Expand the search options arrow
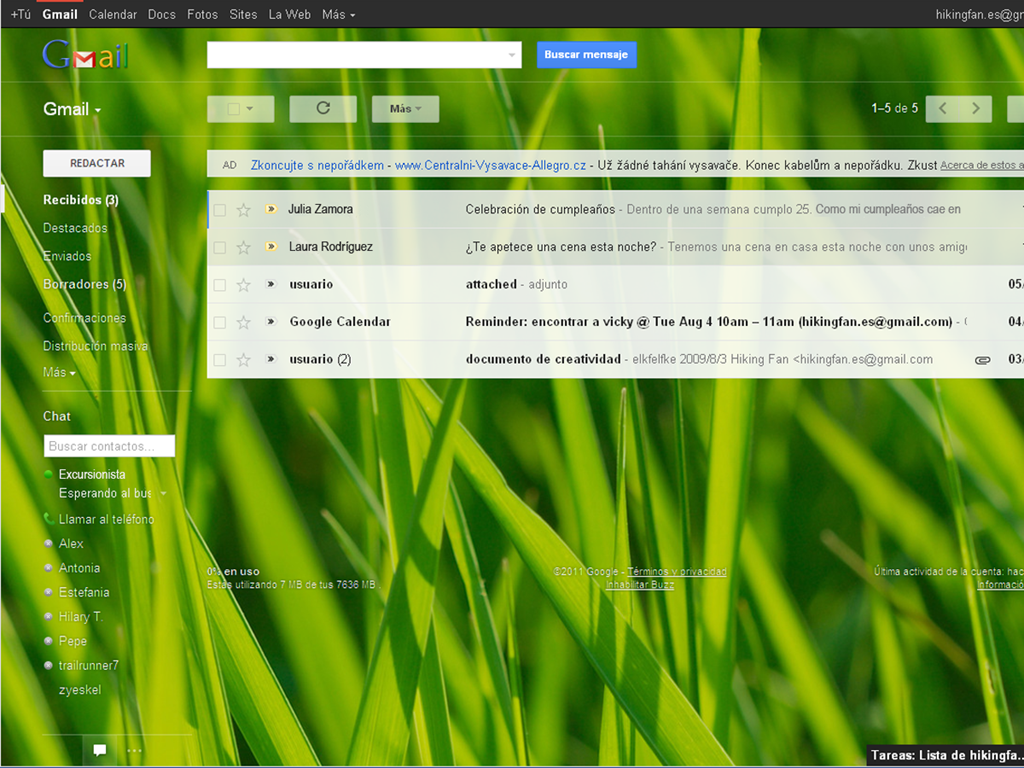Screen dimensions: 1024x768 pyautogui.click(x=512, y=56)
